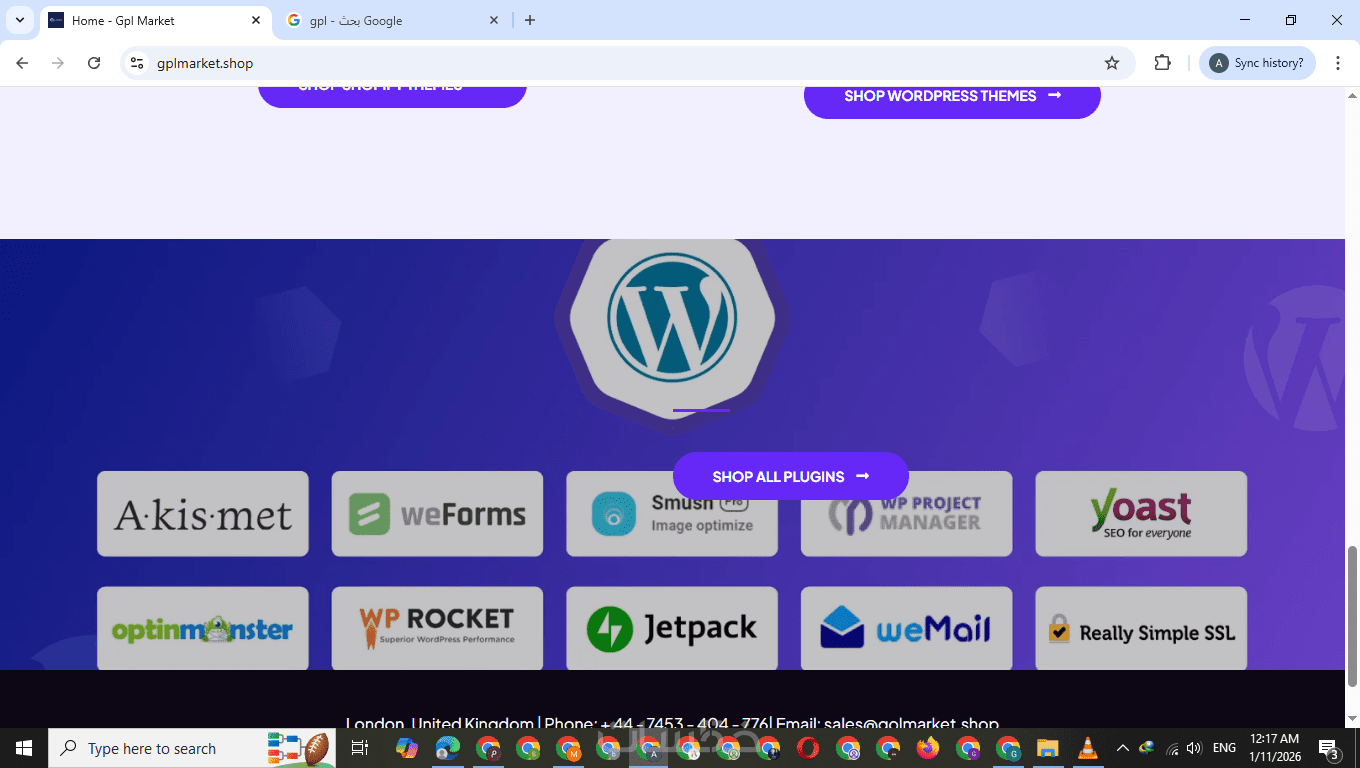This screenshot has width=1360, height=768.
Task: Open the Extensions puzzle icon
Action: pos(1162,63)
